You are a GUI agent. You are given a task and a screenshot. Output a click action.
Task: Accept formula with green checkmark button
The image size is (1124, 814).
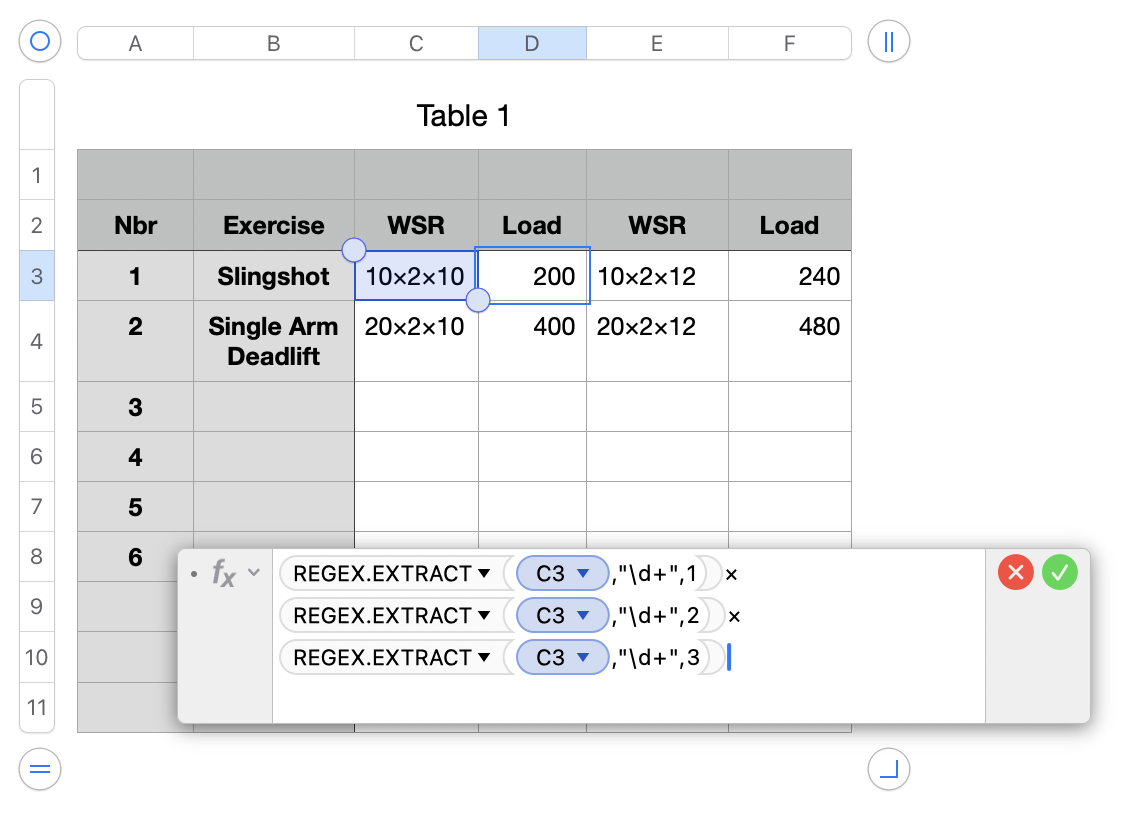[1060, 573]
